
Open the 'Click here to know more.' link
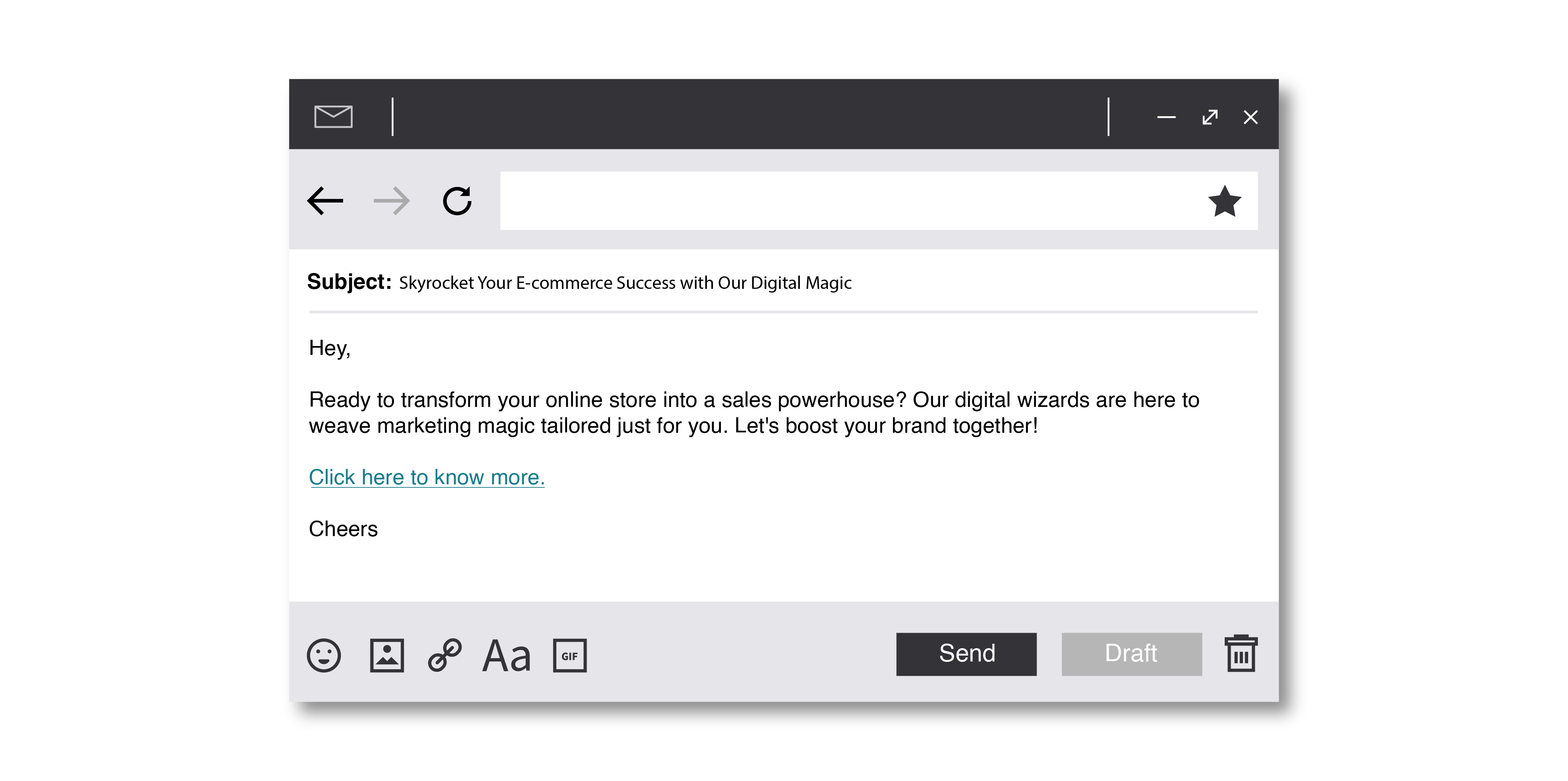coord(427,477)
